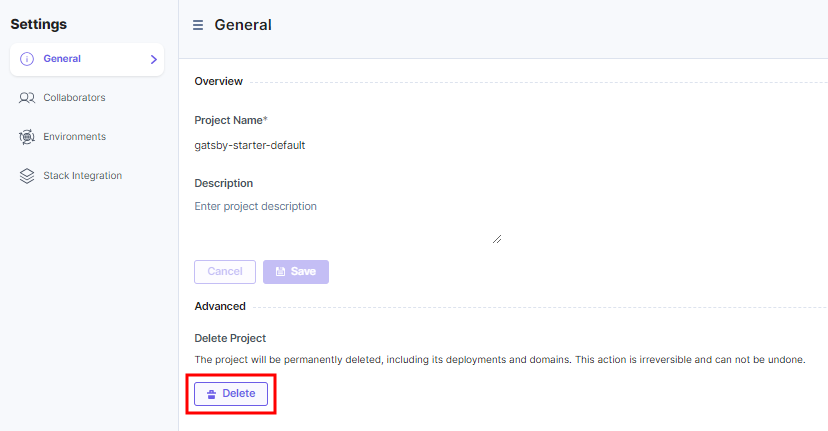Expand the chevron arrow next to General

pyautogui.click(x=154, y=59)
